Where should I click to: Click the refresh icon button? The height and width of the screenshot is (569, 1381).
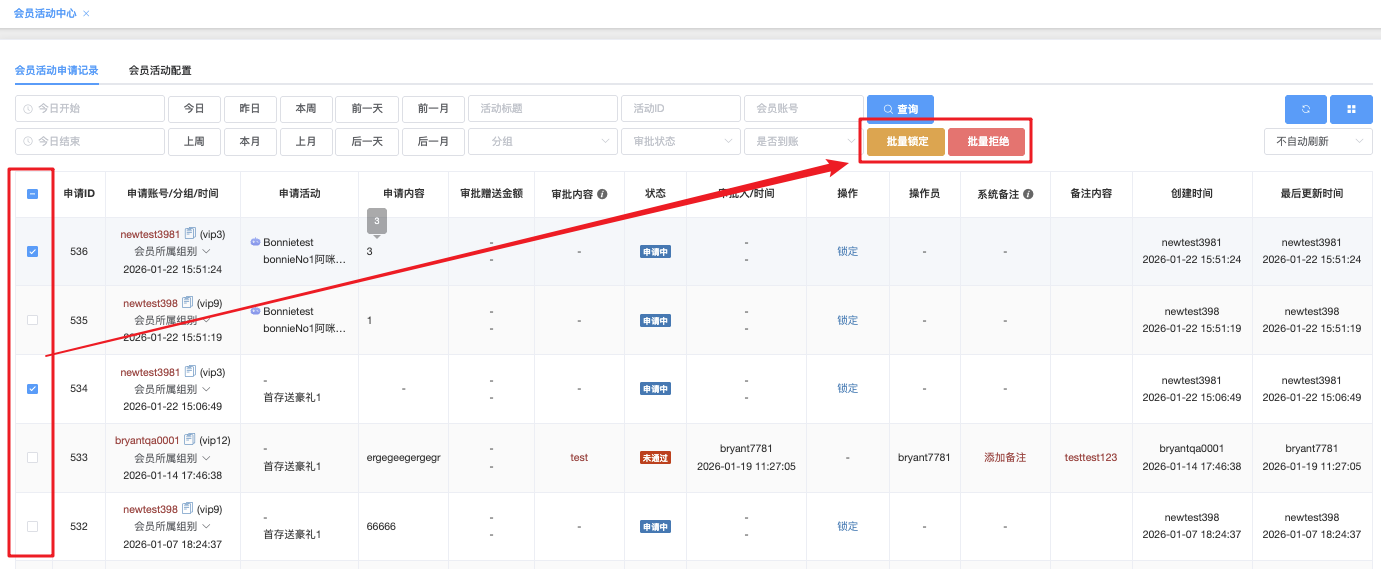click(x=1305, y=109)
